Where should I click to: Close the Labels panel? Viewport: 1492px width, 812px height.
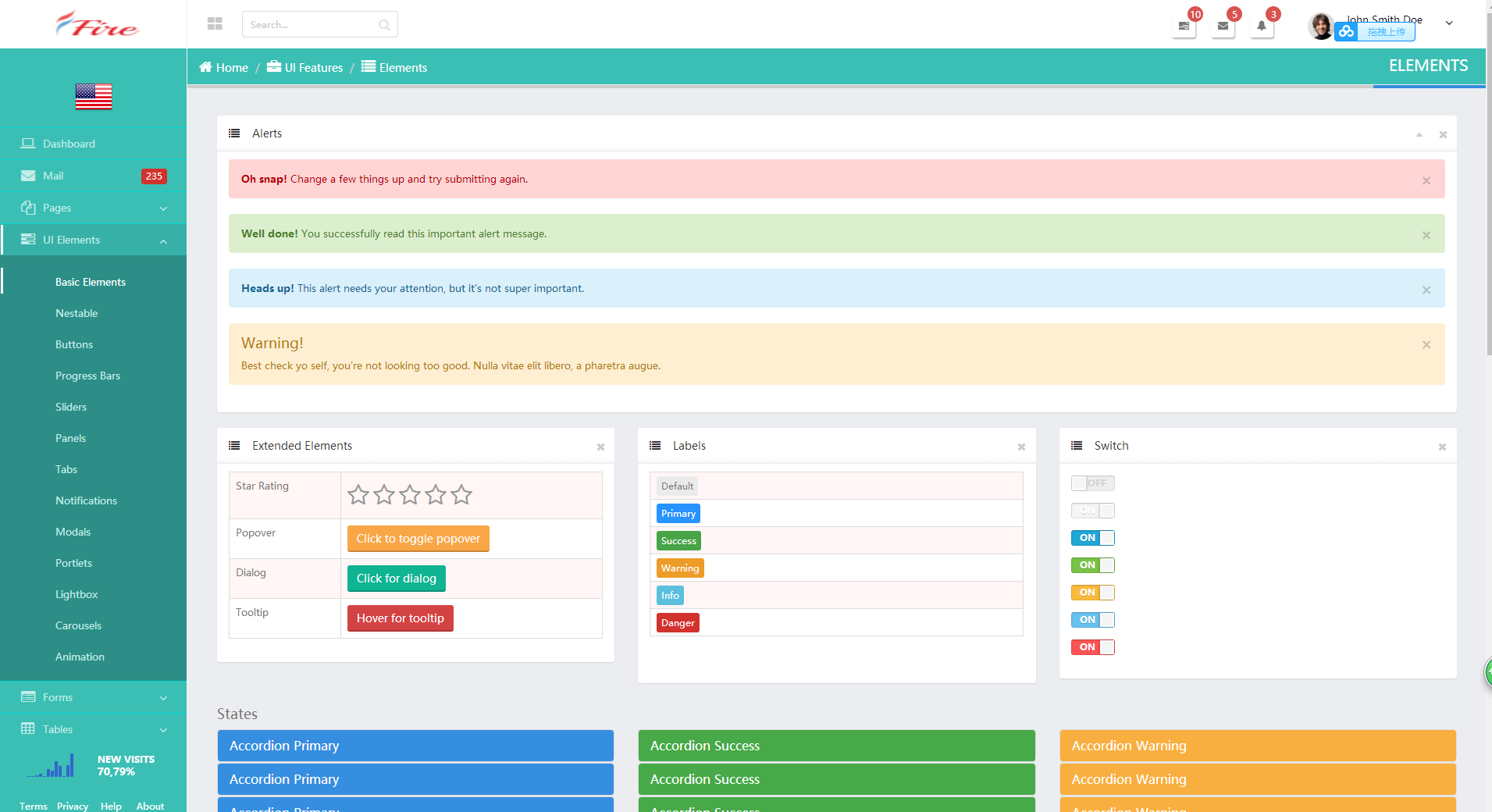coord(1021,447)
